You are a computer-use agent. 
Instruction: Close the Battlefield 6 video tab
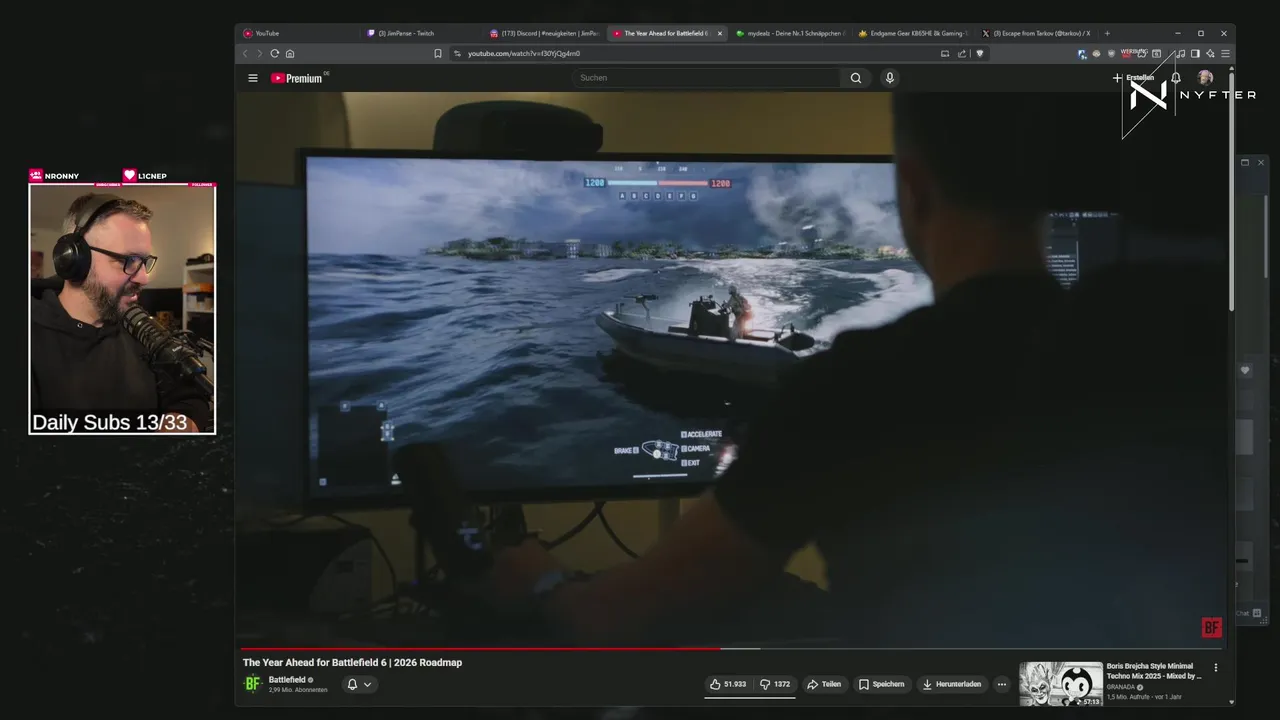pos(719,33)
